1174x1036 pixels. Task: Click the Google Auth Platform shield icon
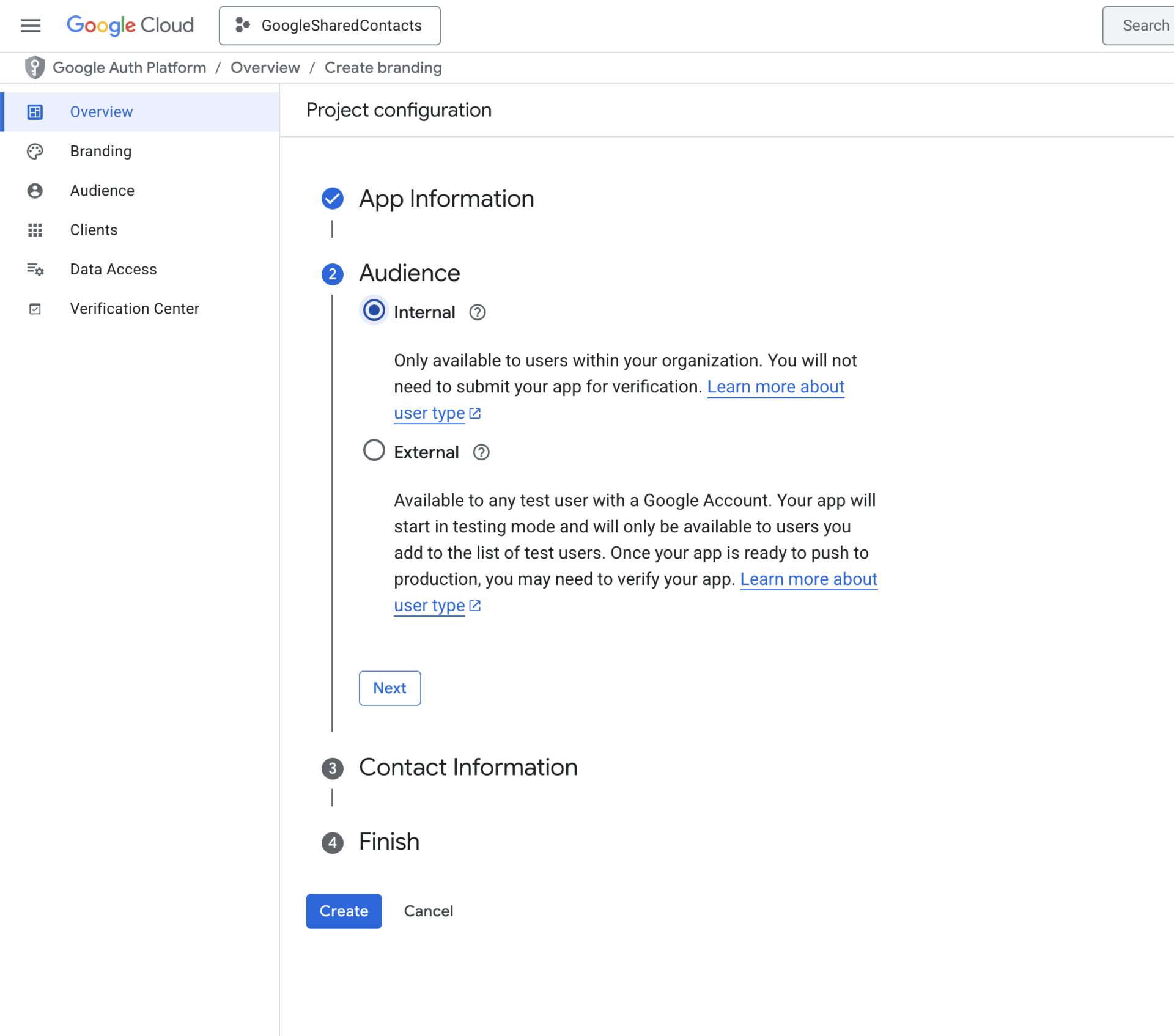(x=35, y=67)
